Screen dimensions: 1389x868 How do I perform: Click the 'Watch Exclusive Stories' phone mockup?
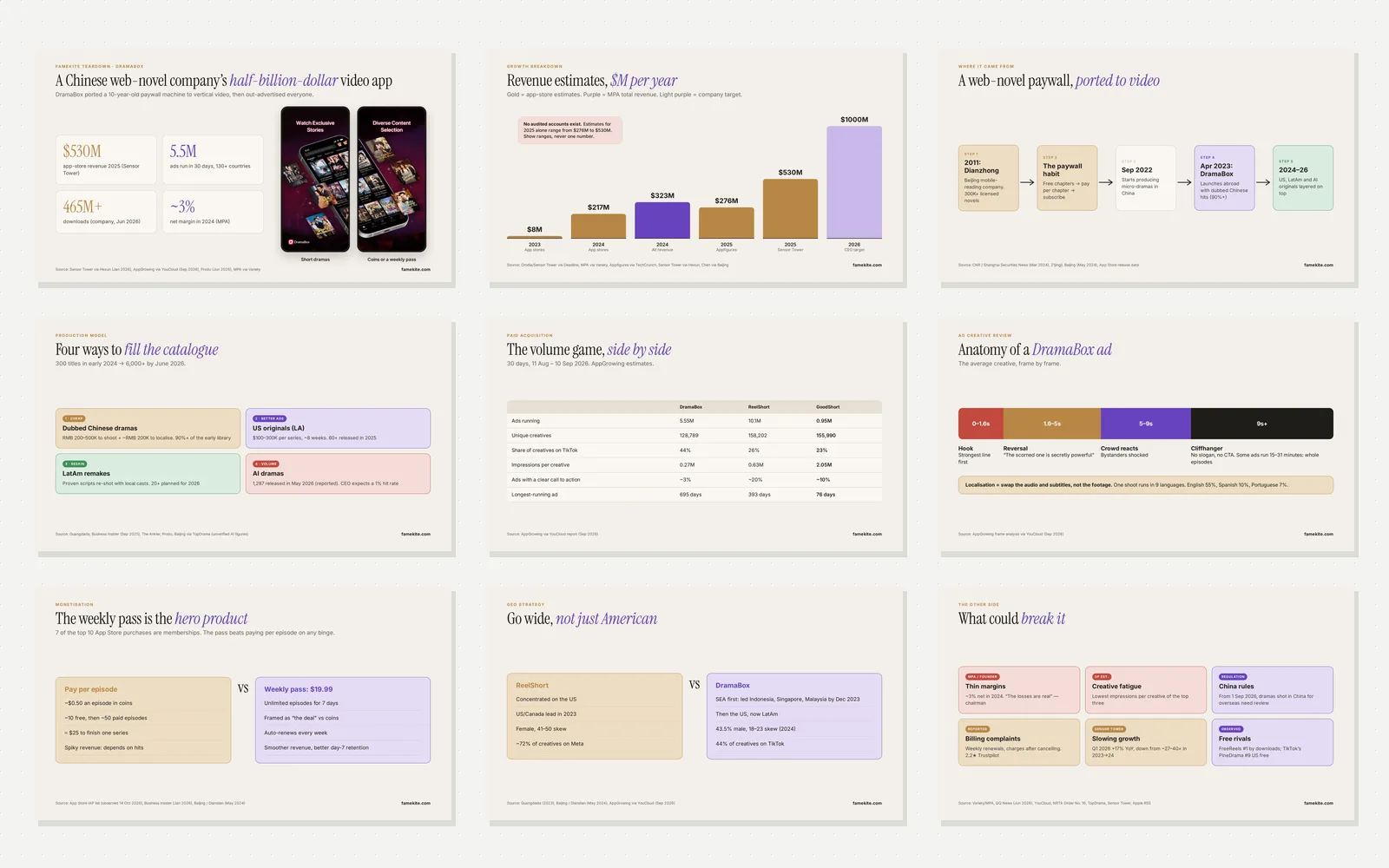click(315, 179)
